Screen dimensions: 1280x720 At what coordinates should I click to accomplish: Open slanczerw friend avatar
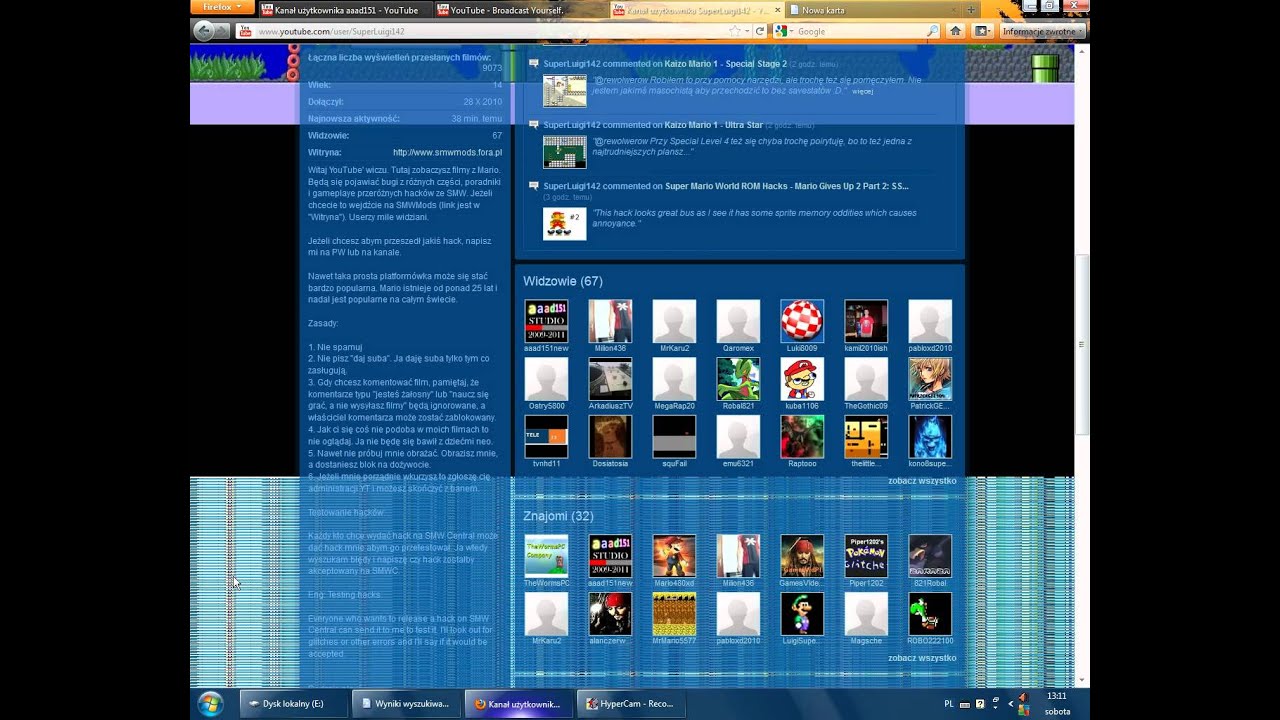(x=610, y=614)
